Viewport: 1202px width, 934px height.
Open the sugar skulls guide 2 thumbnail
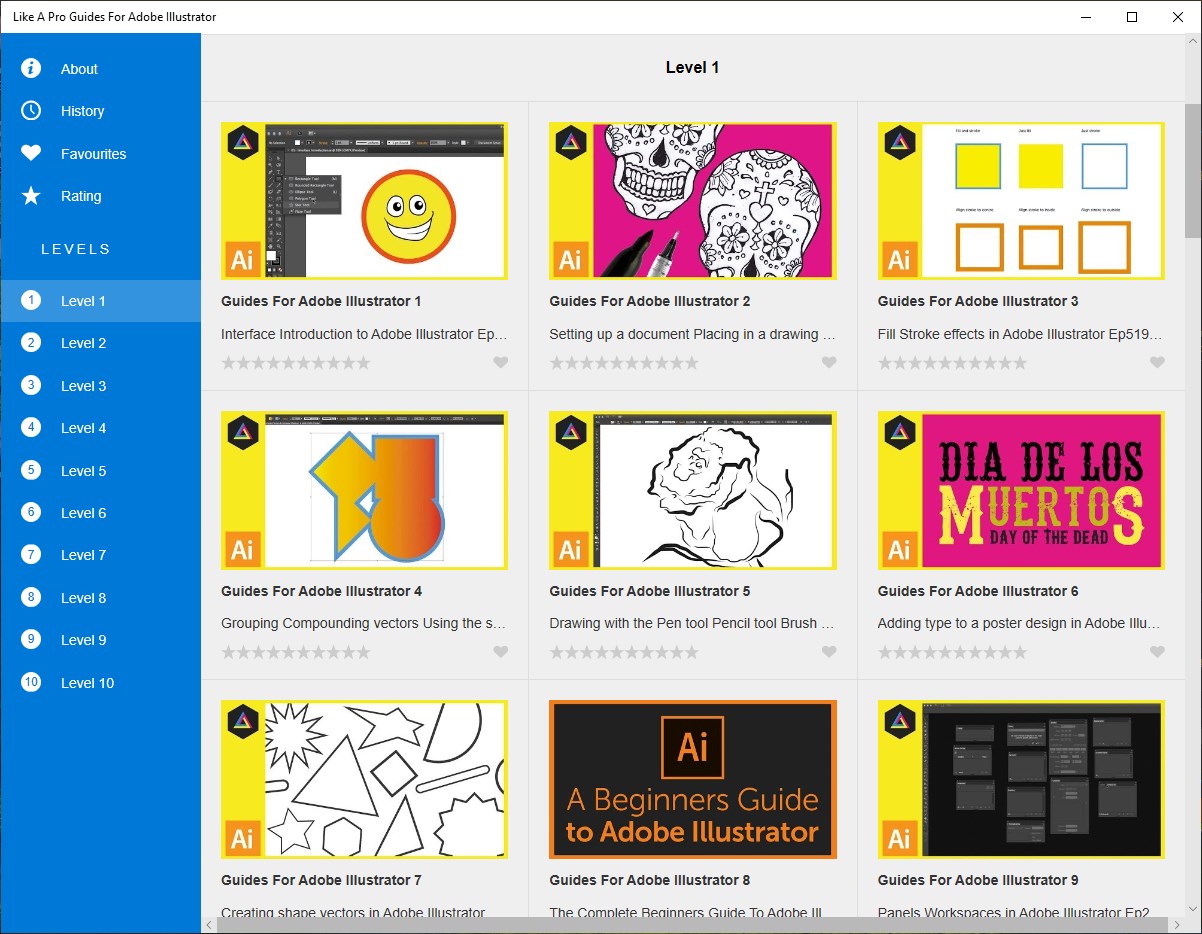coord(692,200)
